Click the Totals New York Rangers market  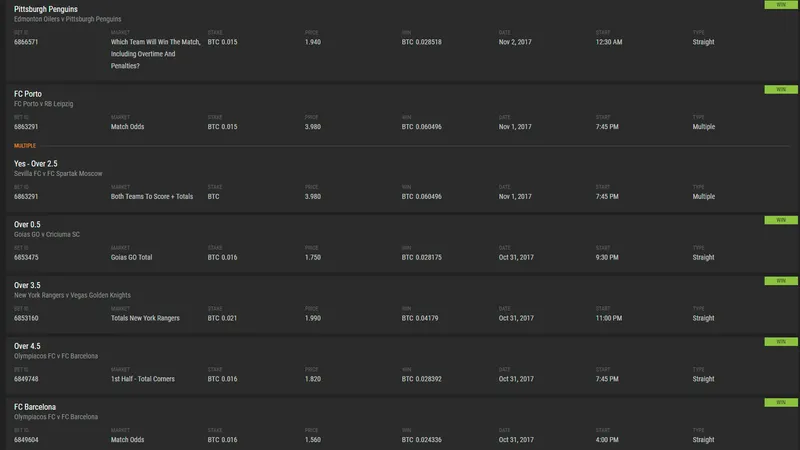145,318
